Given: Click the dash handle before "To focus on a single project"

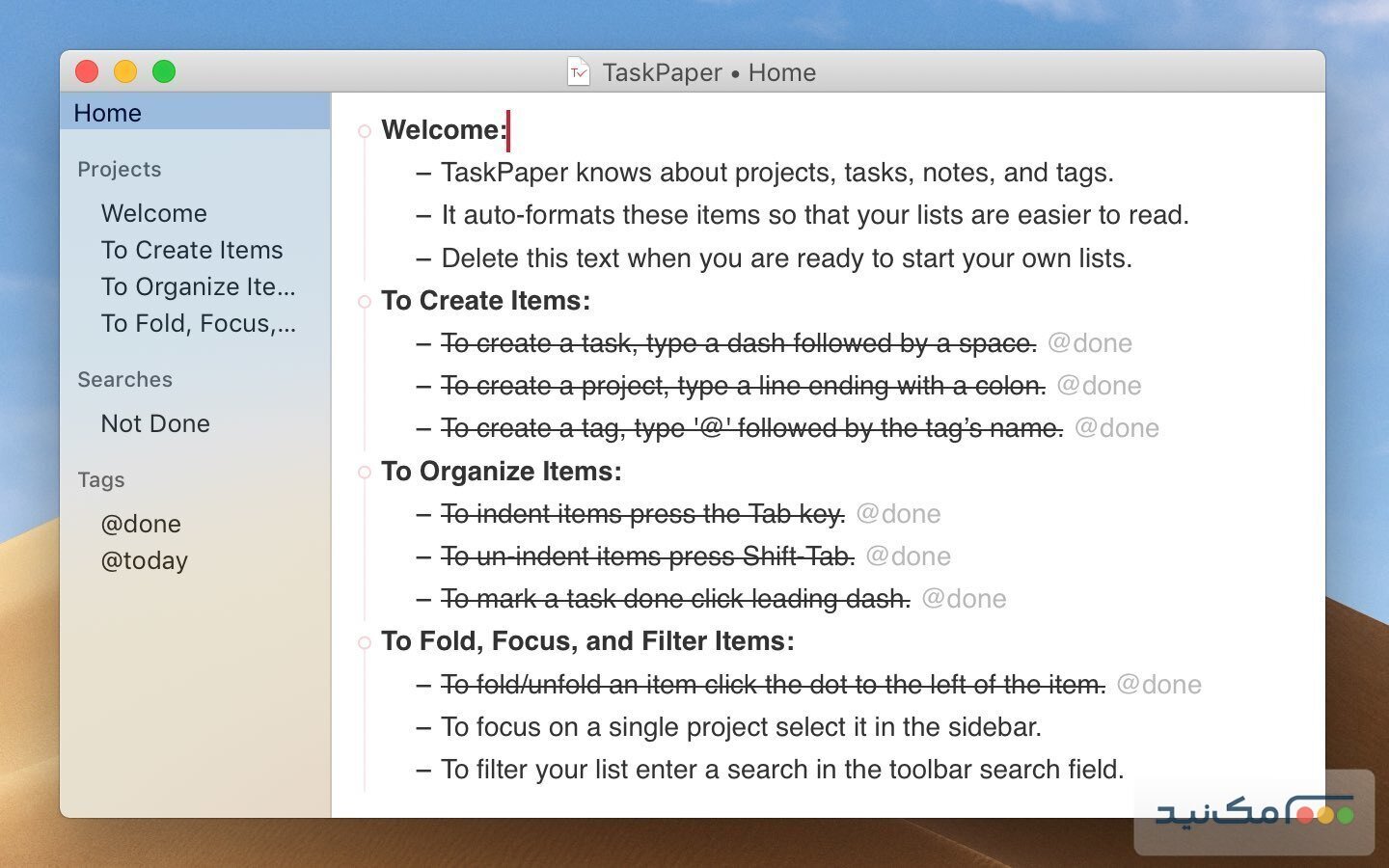Looking at the screenshot, I should (x=422, y=727).
